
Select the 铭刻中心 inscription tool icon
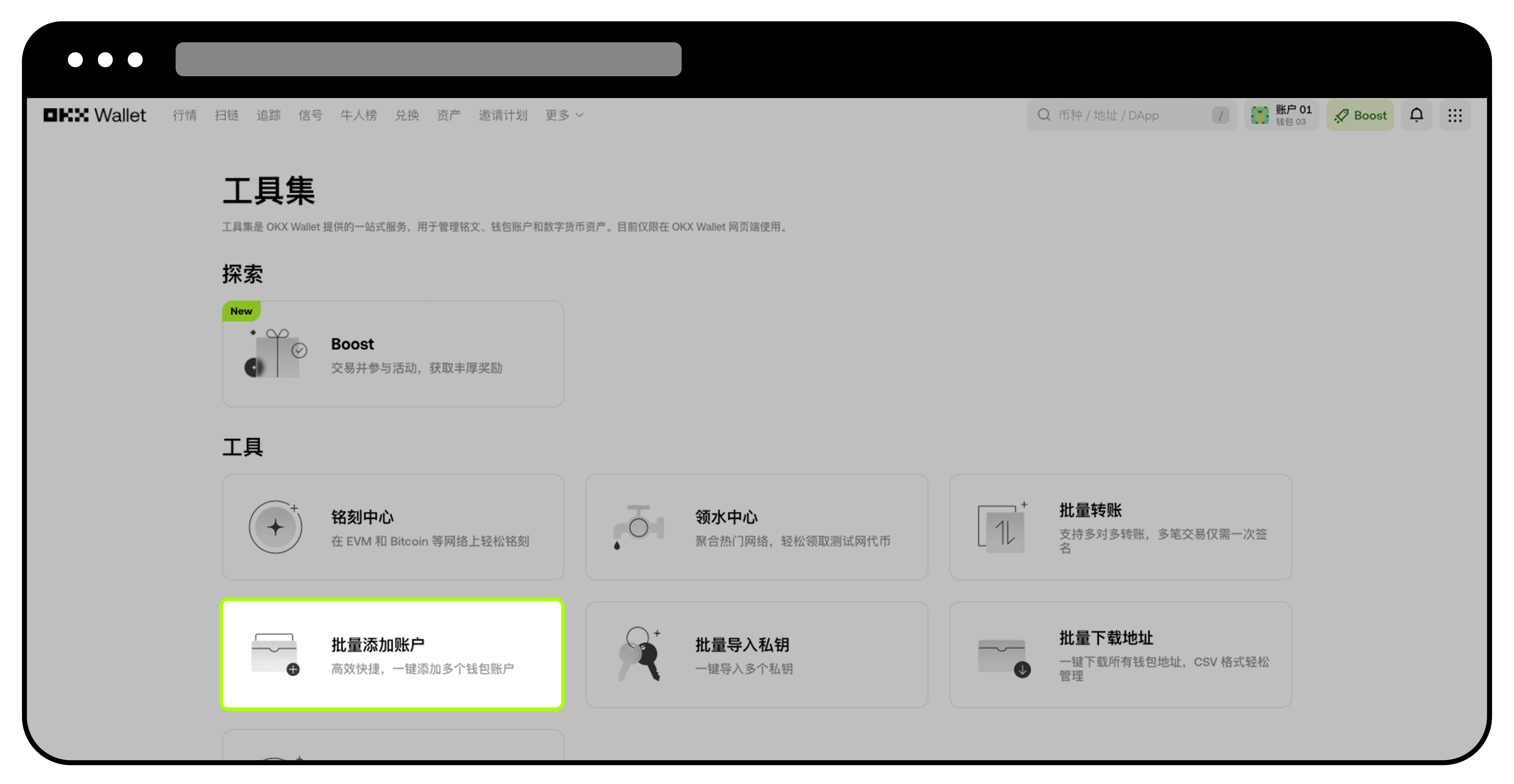[276, 527]
